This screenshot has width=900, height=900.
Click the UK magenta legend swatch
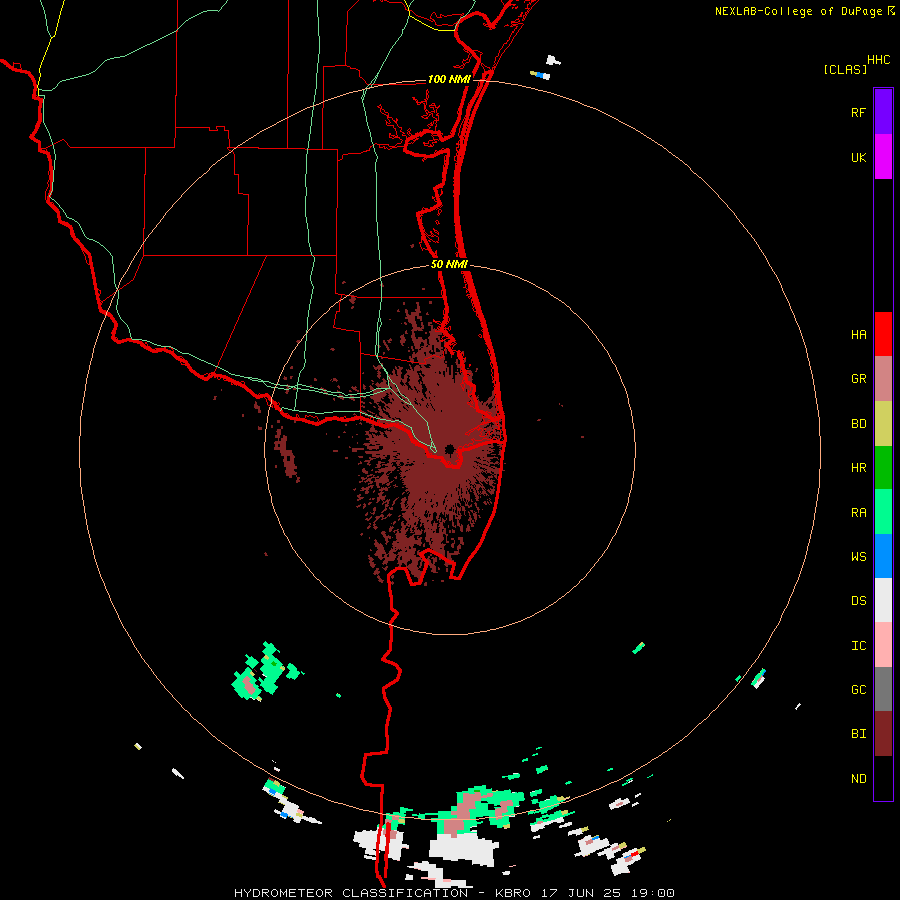883,157
